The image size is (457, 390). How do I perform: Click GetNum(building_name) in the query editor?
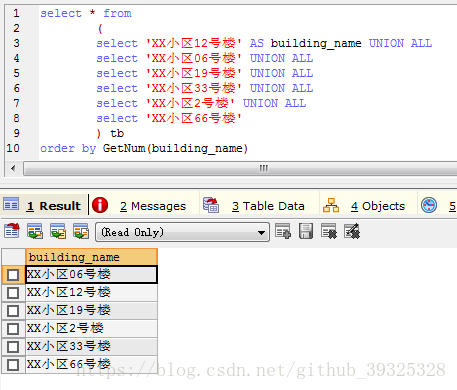tap(175, 148)
